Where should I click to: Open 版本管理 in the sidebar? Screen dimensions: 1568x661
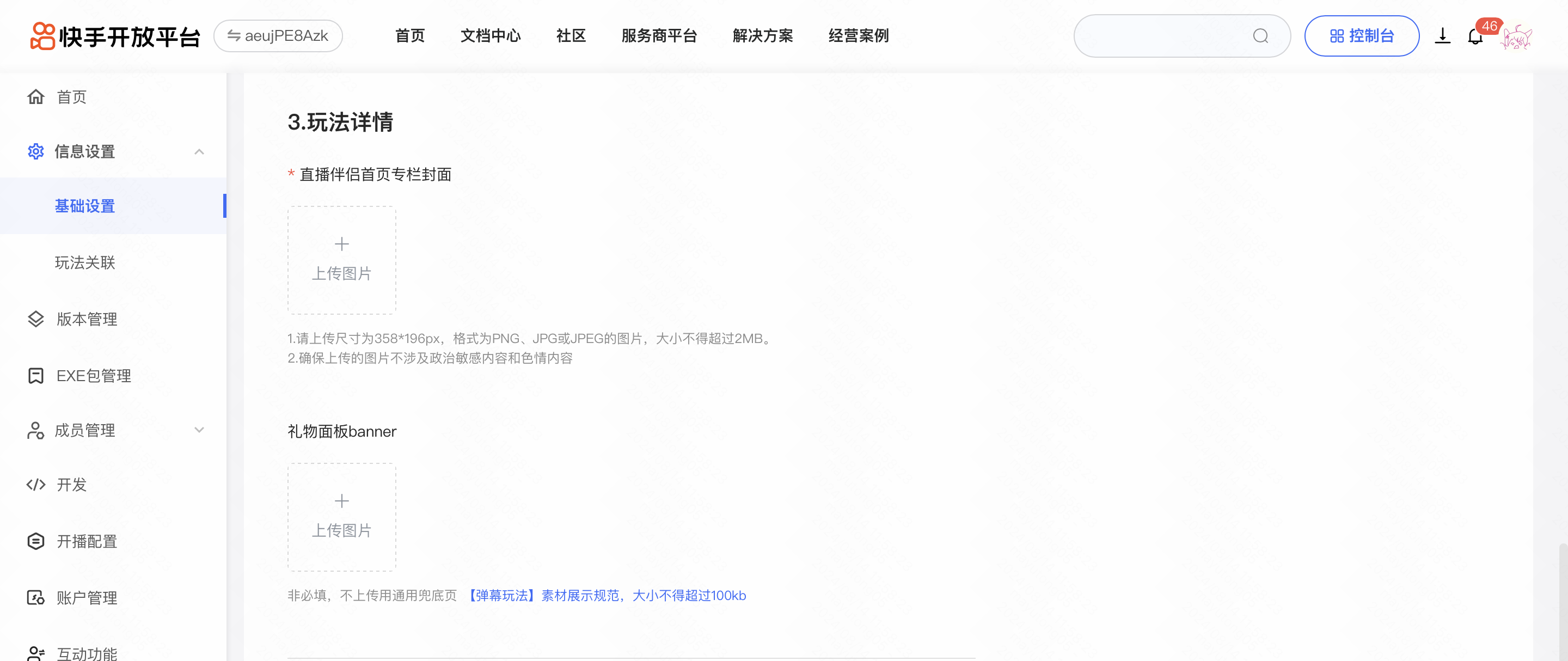87,319
